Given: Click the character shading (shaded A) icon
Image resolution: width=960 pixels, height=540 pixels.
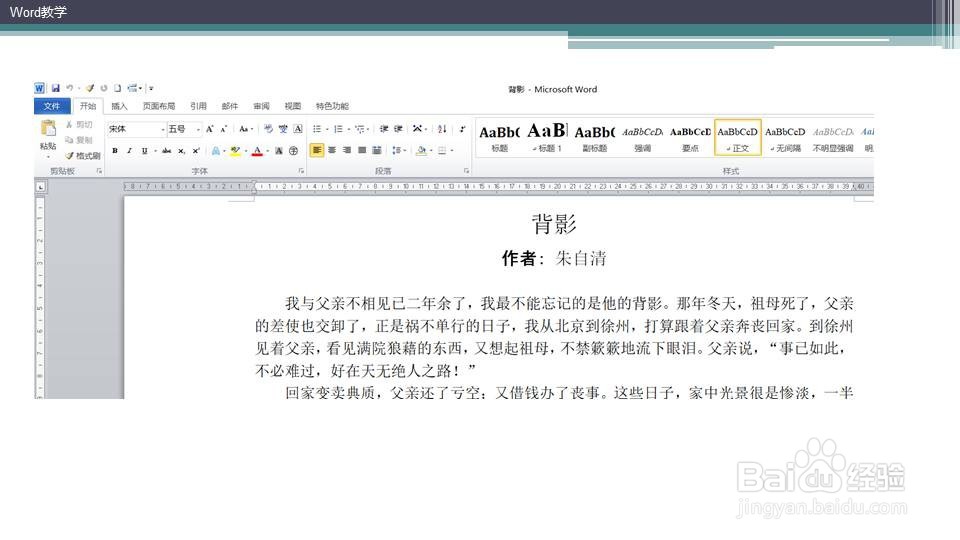Looking at the screenshot, I should tap(279, 151).
